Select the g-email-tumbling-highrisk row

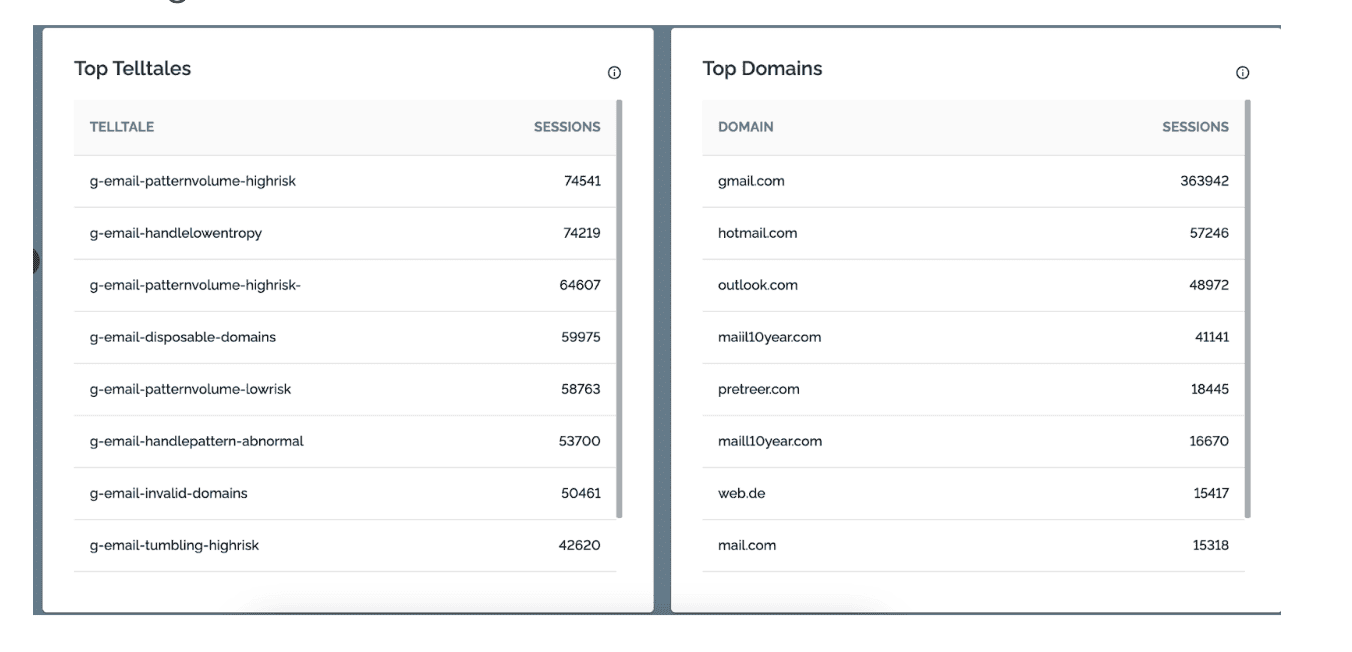click(x=345, y=545)
